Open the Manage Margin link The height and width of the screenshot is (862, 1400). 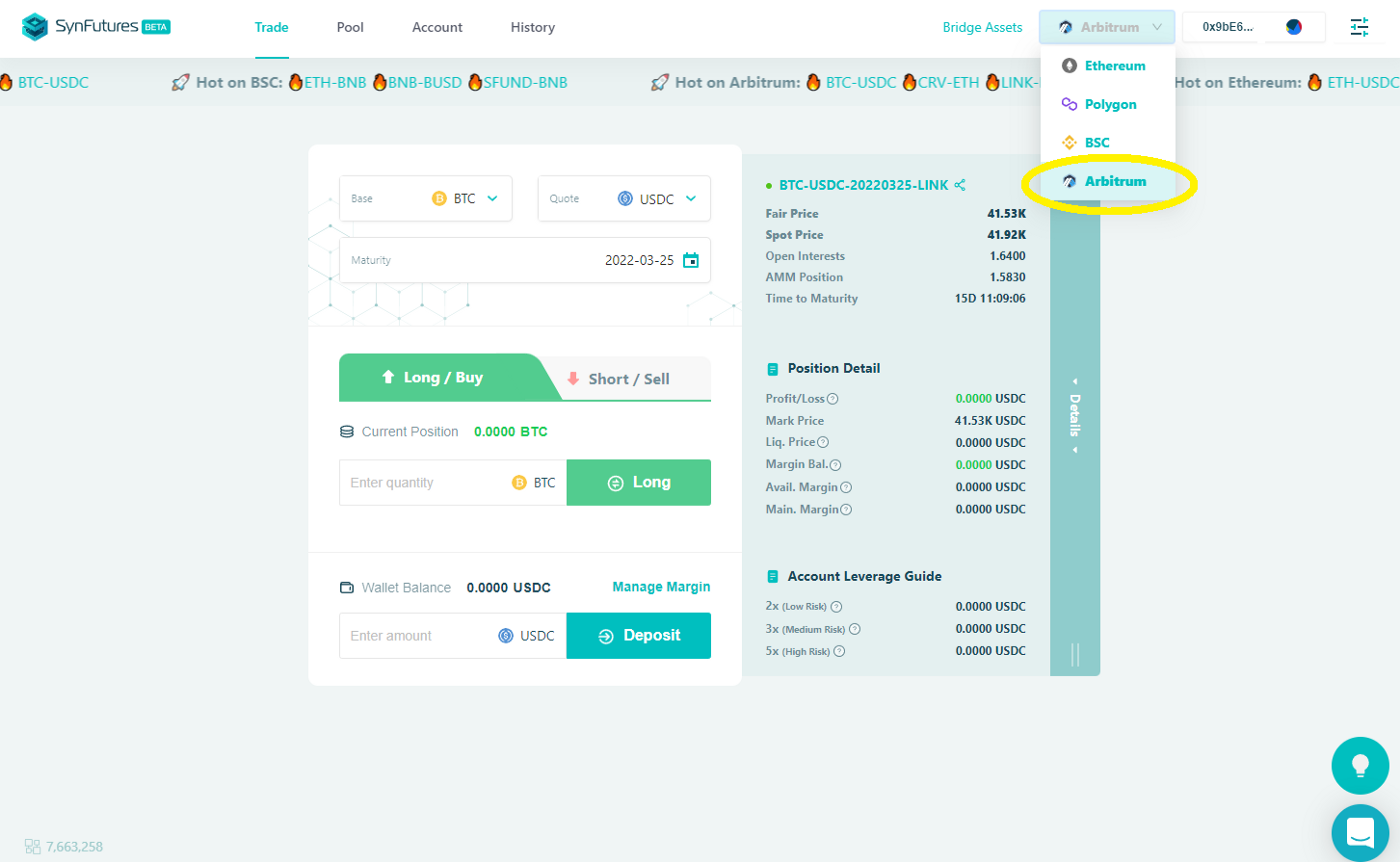point(661,587)
